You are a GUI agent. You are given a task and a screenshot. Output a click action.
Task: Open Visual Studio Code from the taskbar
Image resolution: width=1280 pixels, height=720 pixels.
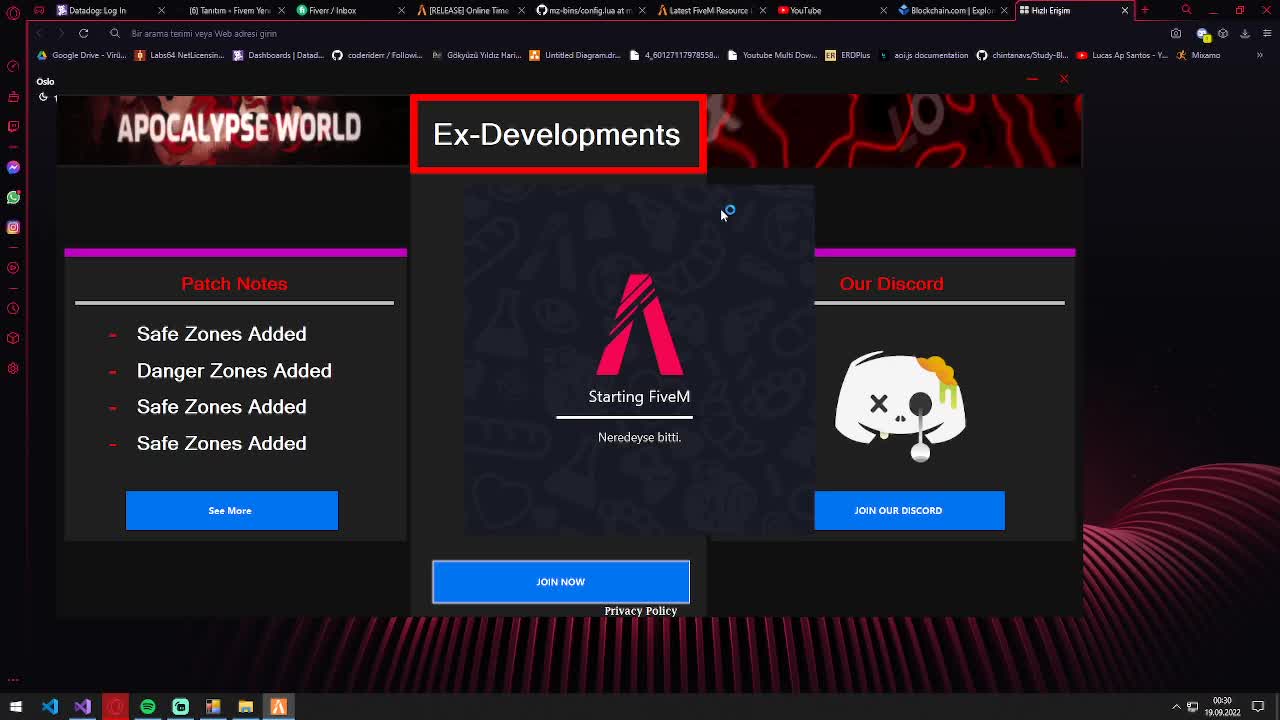tap(50, 707)
